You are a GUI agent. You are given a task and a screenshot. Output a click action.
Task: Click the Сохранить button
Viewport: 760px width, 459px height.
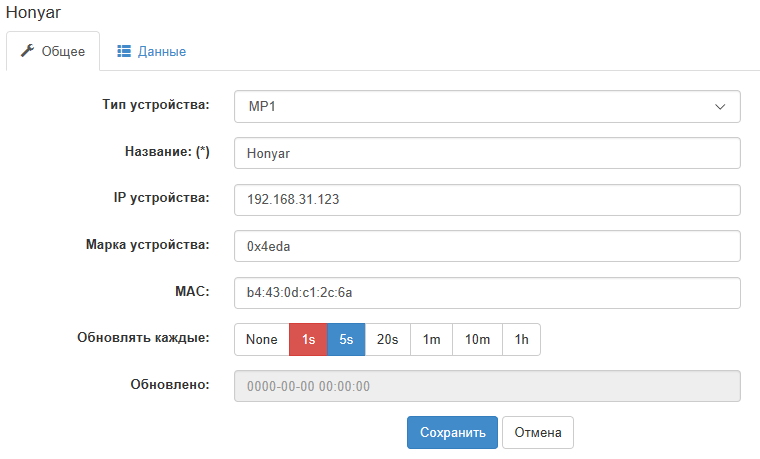pos(452,432)
